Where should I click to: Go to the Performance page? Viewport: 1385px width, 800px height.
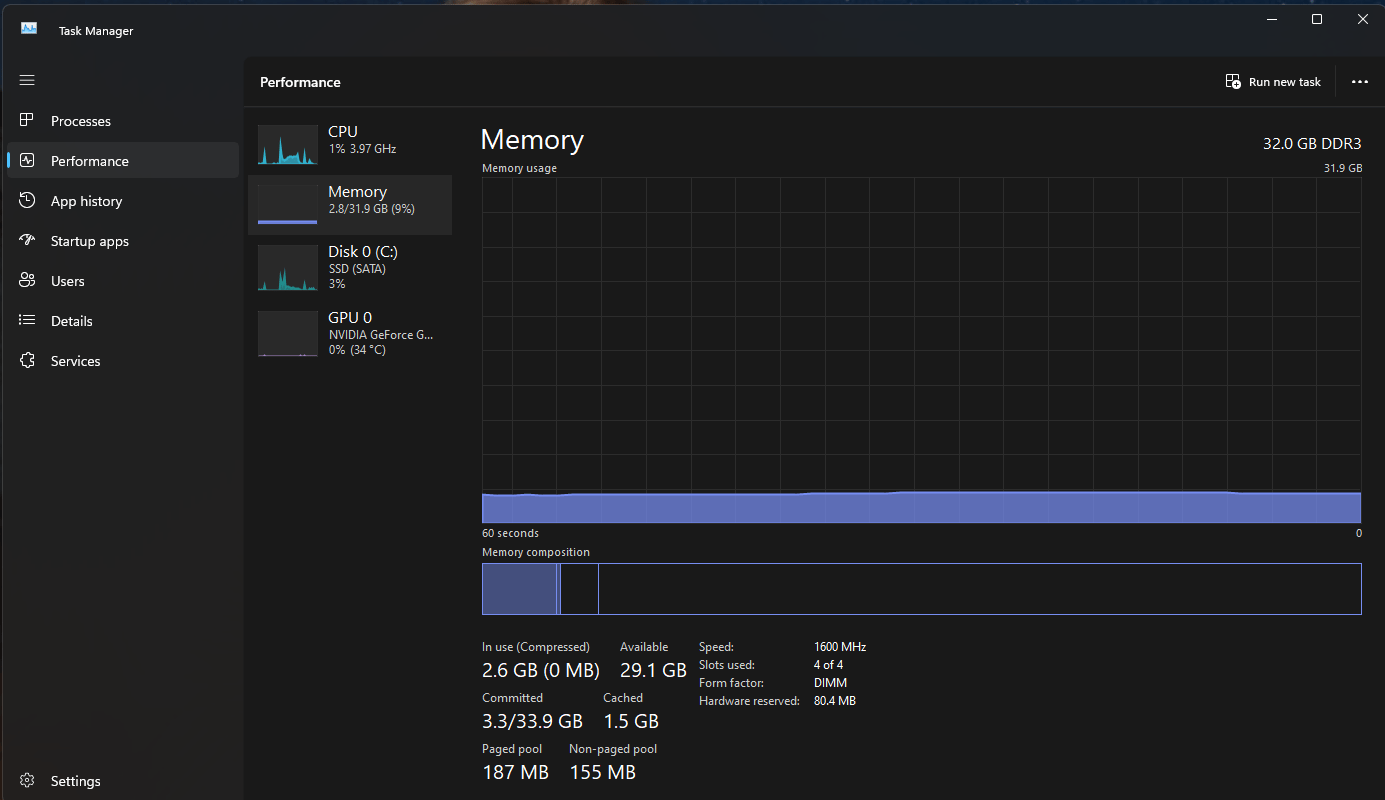click(122, 160)
